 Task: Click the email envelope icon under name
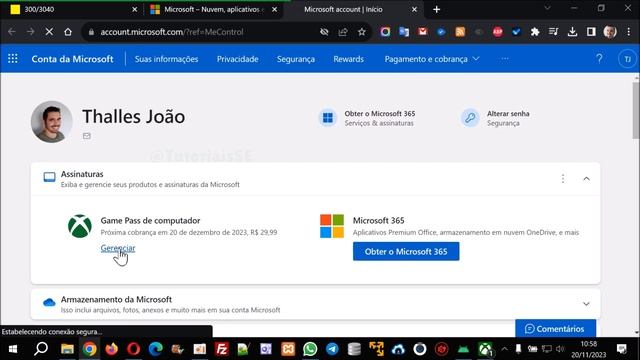[87, 136]
